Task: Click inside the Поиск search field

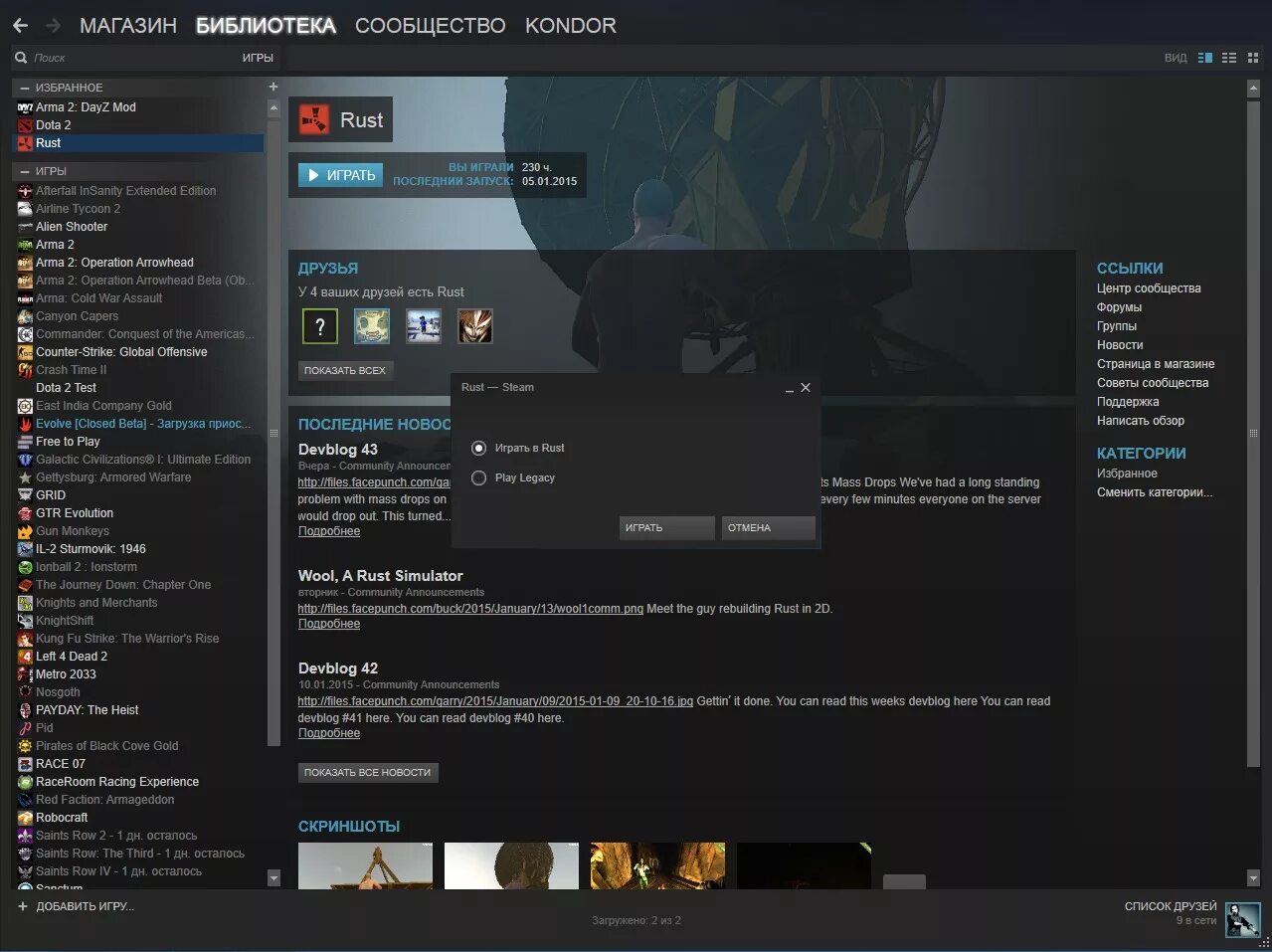Action: 134,58
